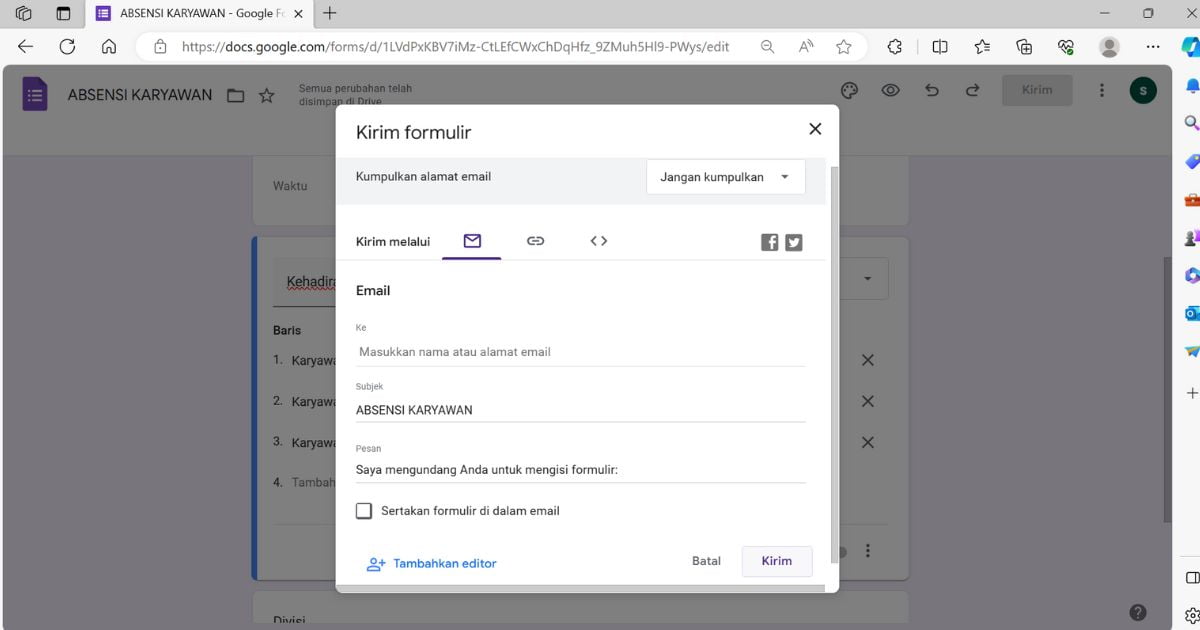Switch to the embed HTML tab
Screen dimensions: 1200x630
tap(598, 241)
